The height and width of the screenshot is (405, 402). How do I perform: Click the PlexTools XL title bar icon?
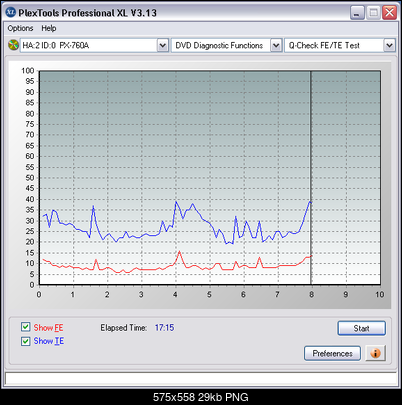[11, 12]
